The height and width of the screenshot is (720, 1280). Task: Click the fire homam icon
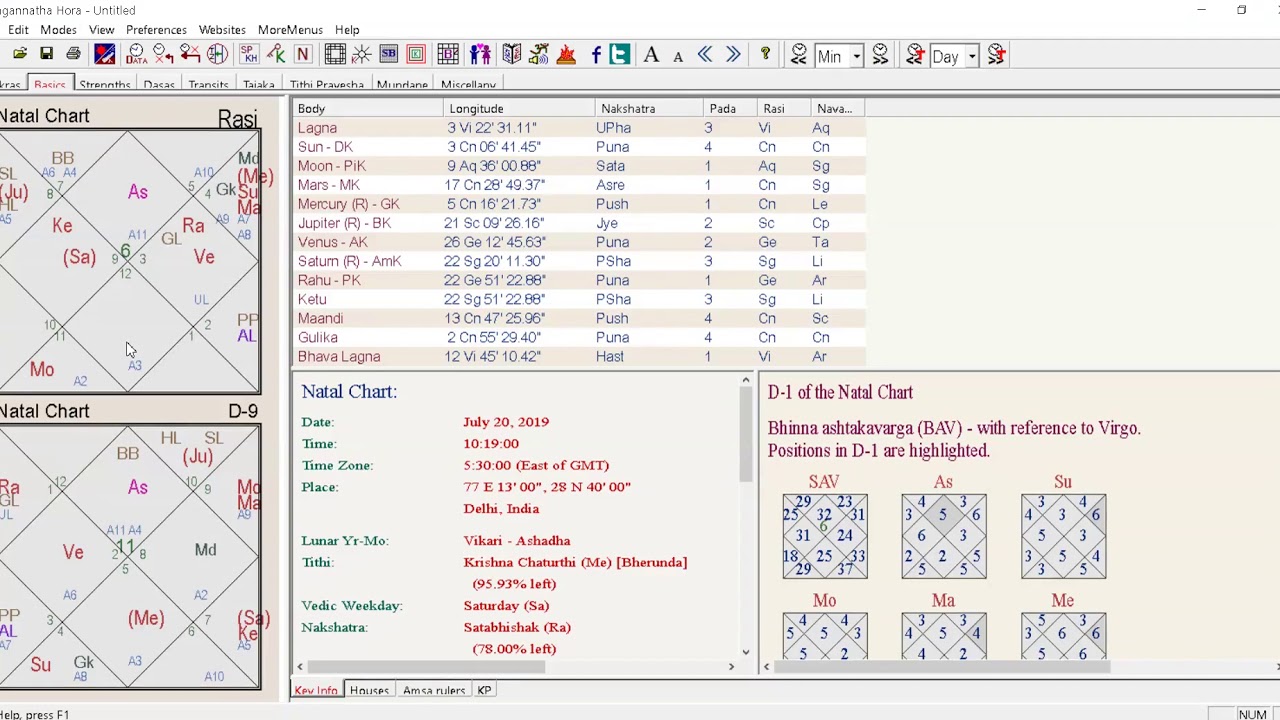(x=566, y=55)
